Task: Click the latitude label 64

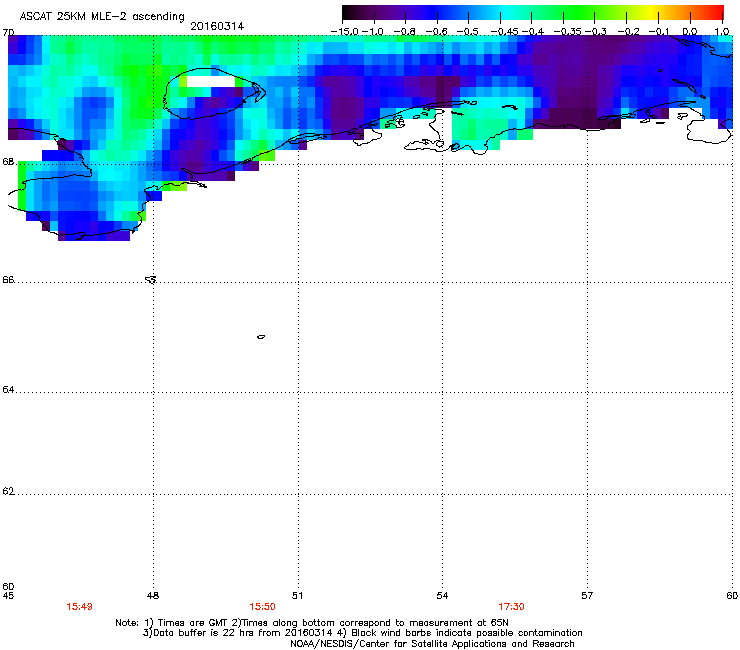Action: point(8,390)
